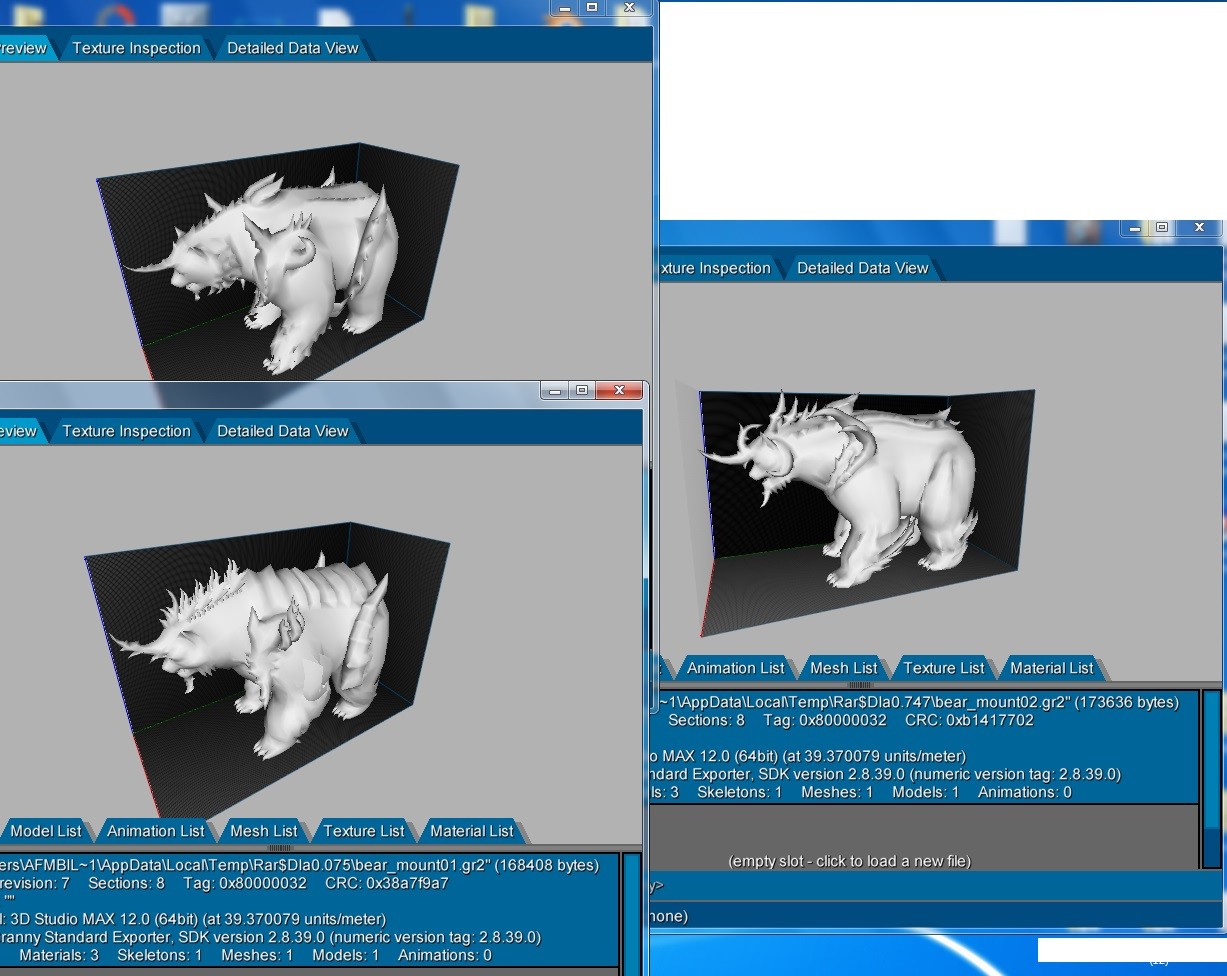The image size is (1227, 976).
Task: Select Animation List tab in bear_mount01 window
Action: pos(155,831)
